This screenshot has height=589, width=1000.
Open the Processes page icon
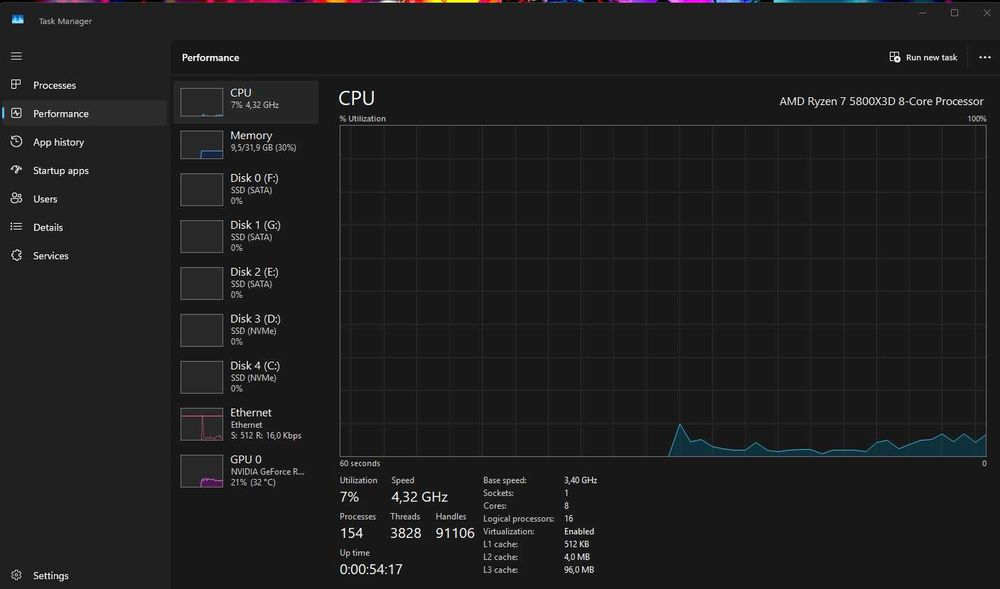[x=17, y=84]
